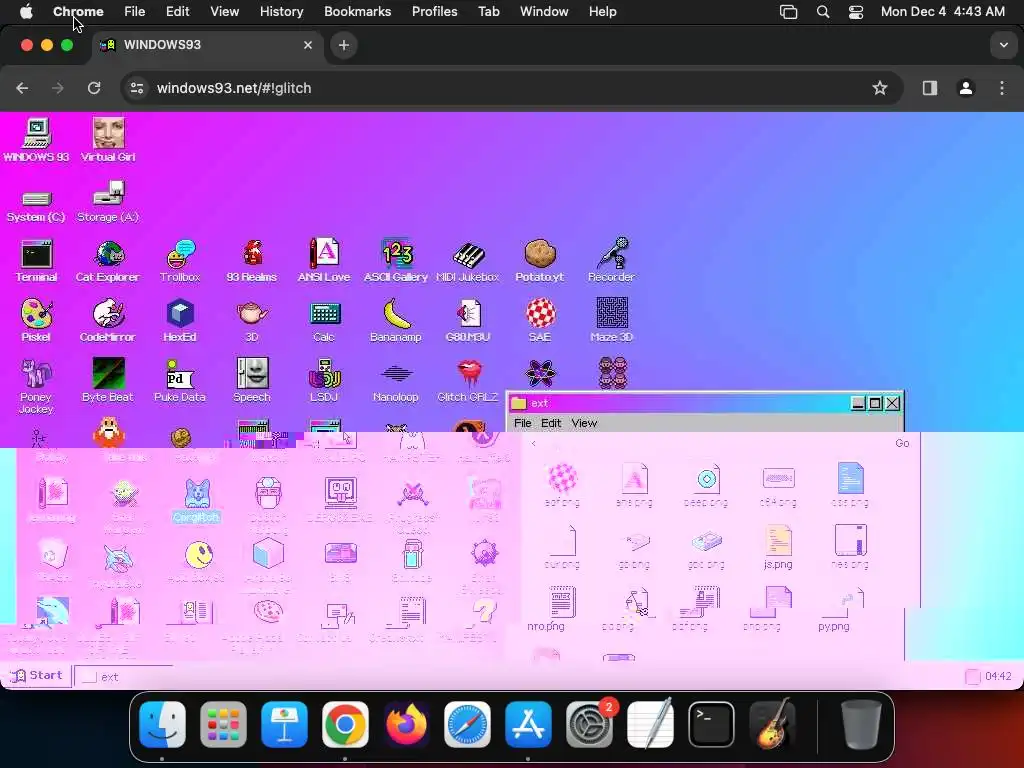Launch the Calc calculator icon
1024x768 pixels.
324,321
